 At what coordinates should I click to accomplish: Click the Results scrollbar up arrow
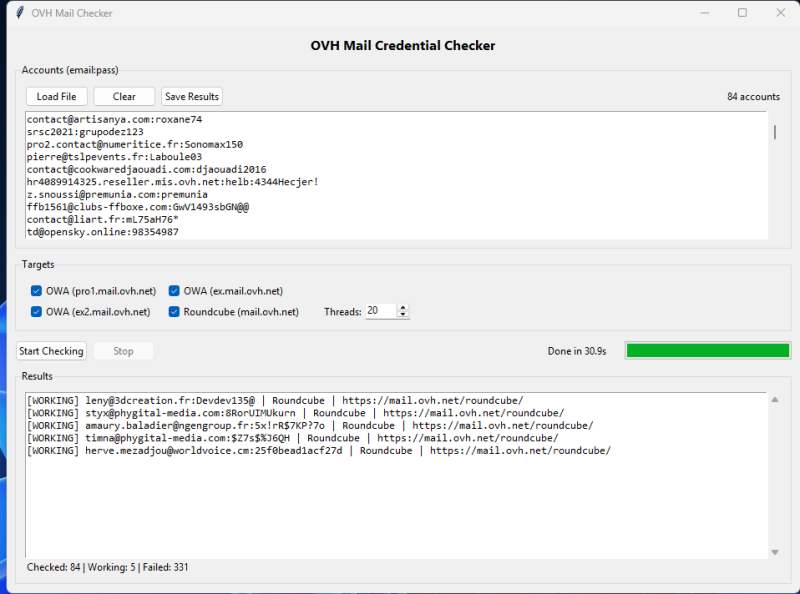(x=775, y=400)
